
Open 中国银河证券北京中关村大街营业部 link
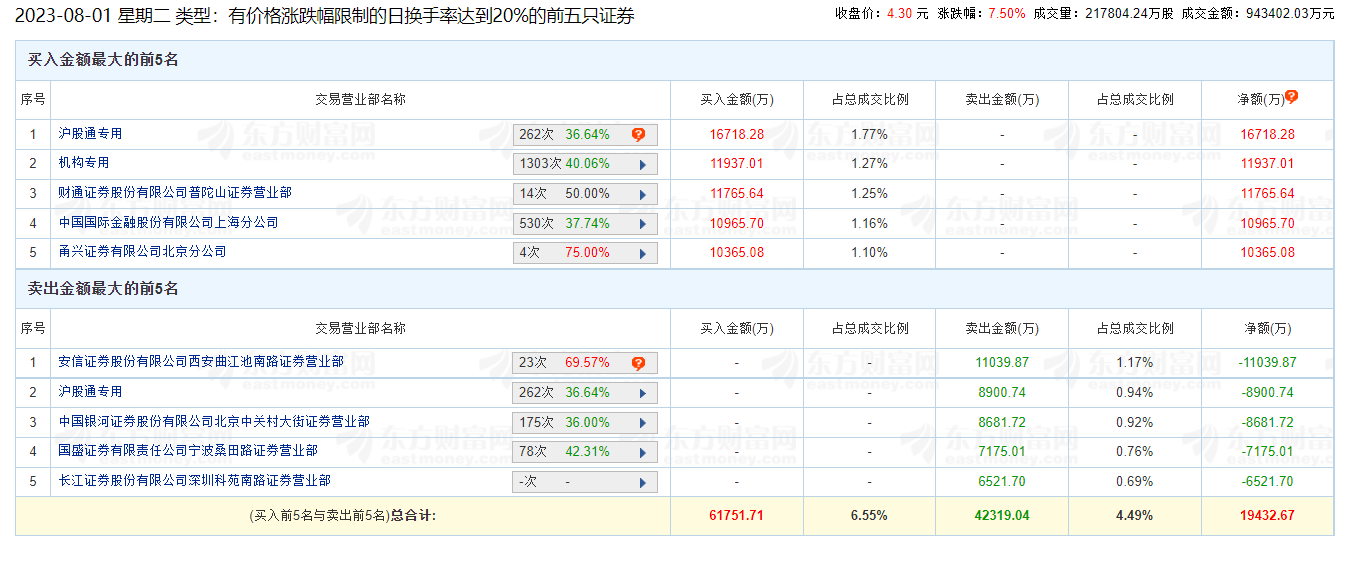pyautogui.click(x=213, y=422)
